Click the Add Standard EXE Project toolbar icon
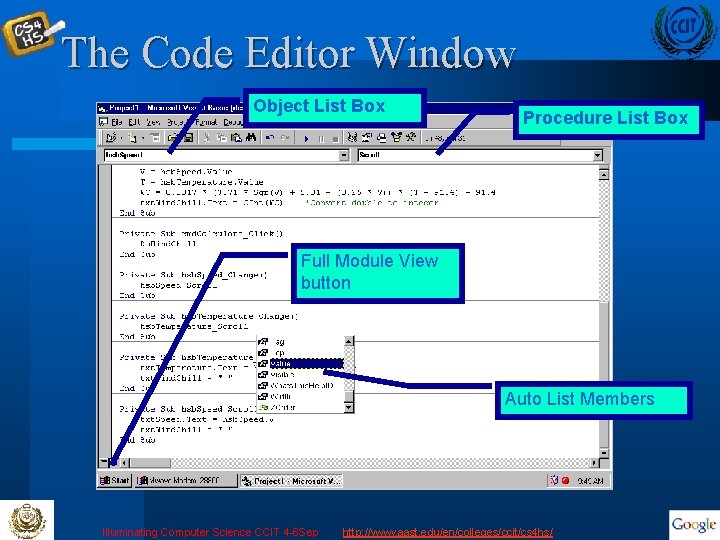 [111, 137]
